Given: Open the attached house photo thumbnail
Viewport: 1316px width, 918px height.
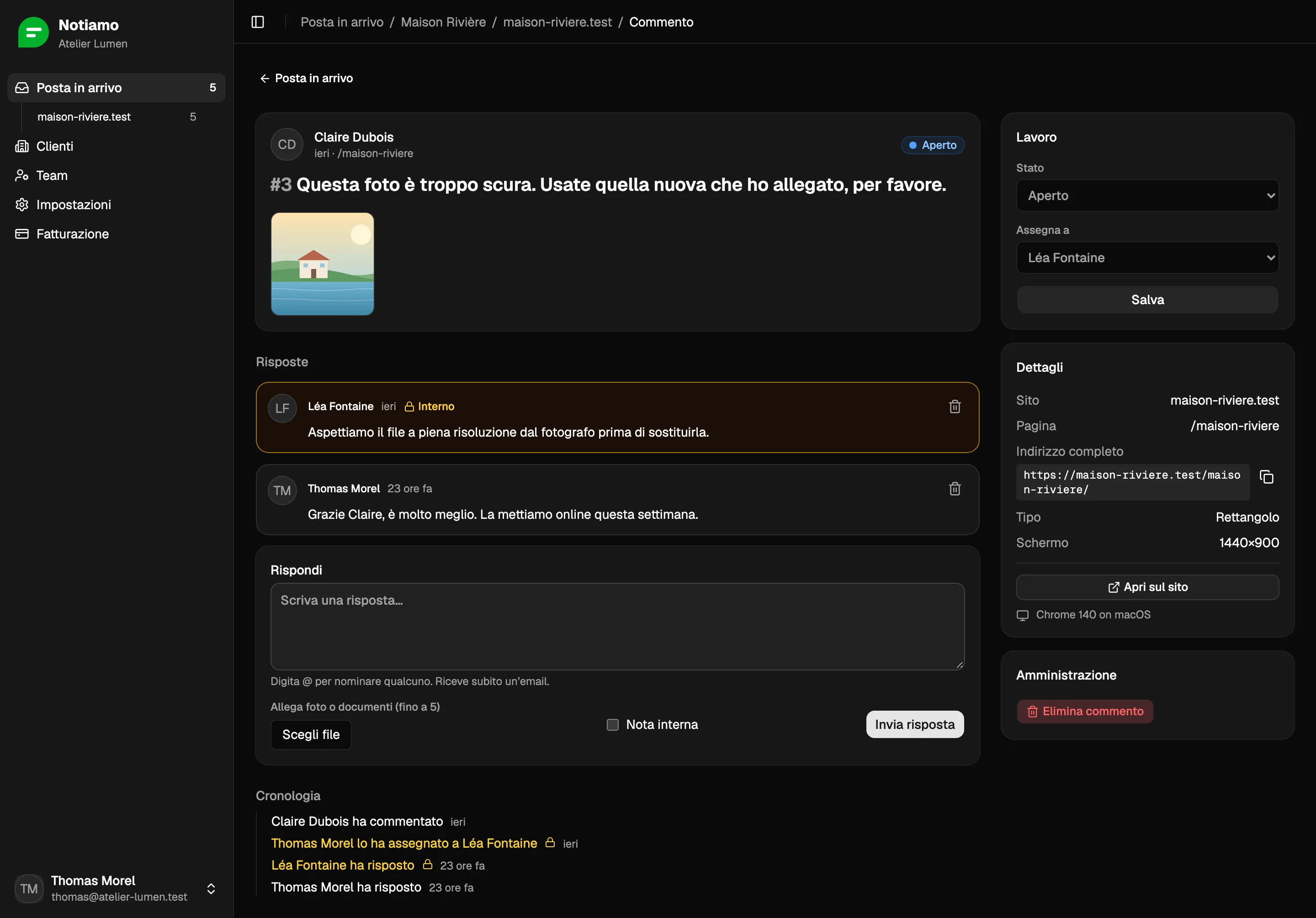Looking at the screenshot, I should [x=322, y=264].
